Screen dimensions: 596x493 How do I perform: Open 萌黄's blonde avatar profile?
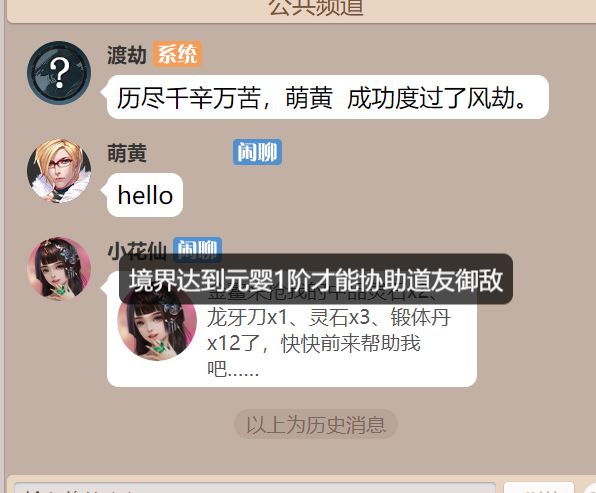tap(59, 171)
